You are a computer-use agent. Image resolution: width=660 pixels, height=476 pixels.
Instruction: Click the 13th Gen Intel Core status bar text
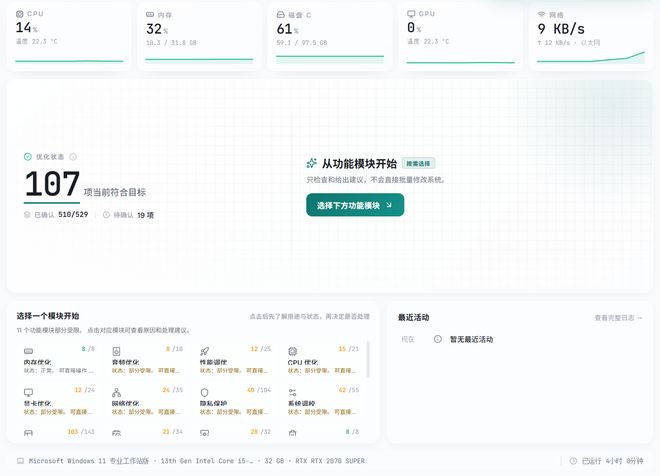click(207, 461)
